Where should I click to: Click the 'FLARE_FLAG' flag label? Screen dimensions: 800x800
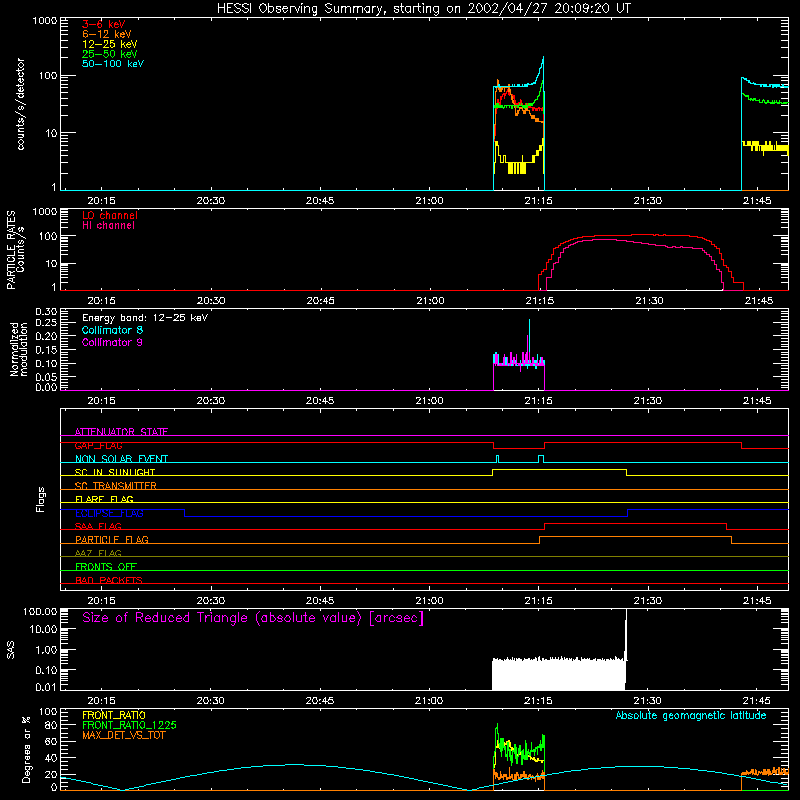(104, 499)
